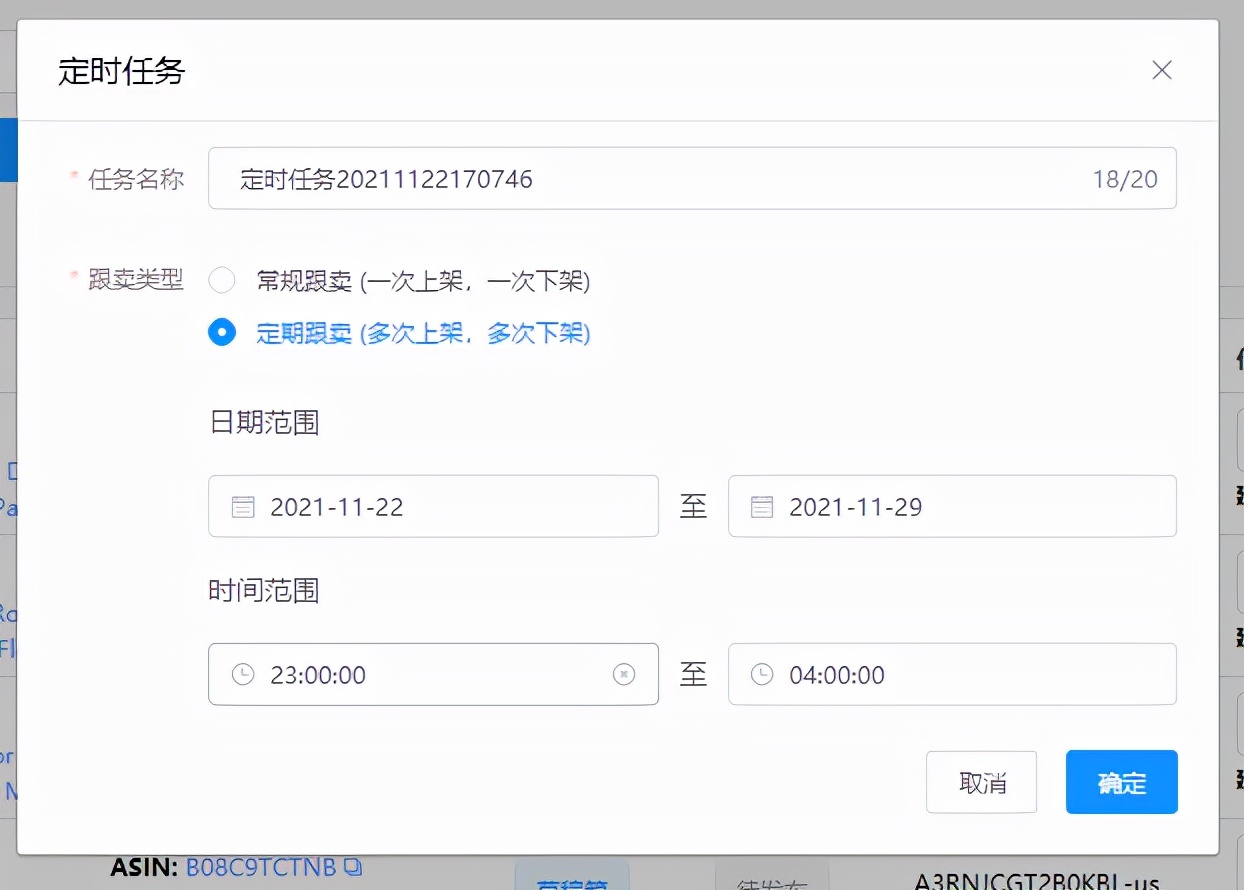The width and height of the screenshot is (1244, 890).
Task: Click the 任务名称 input field
Action: (692, 179)
